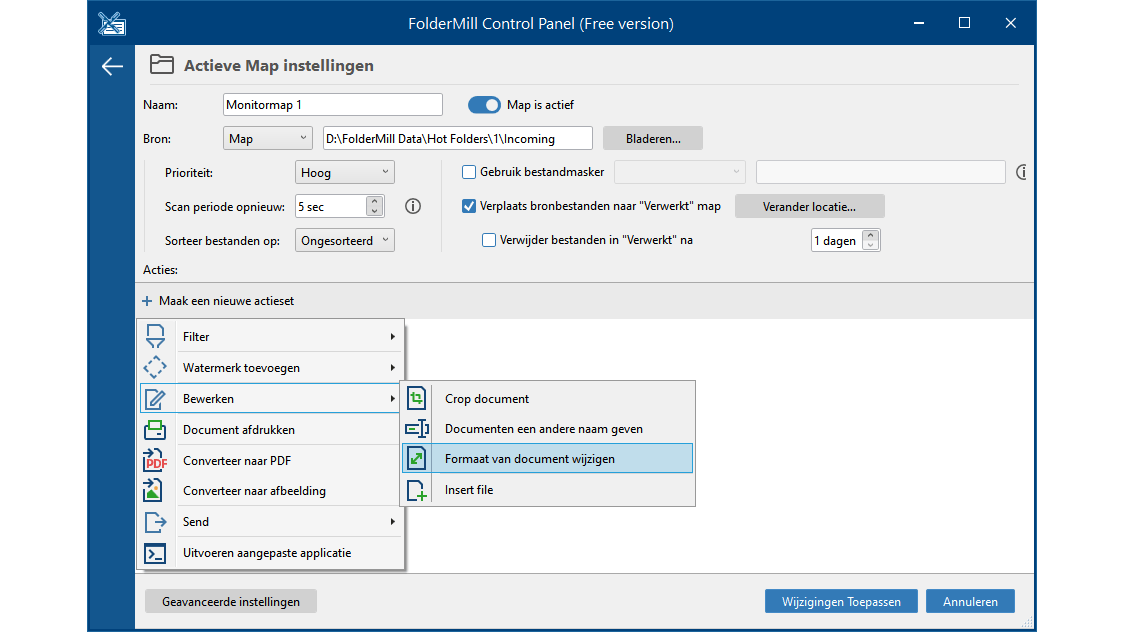Click the Document afdrukken printer icon
This screenshot has width=1124, height=632.
click(x=155, y=430)
